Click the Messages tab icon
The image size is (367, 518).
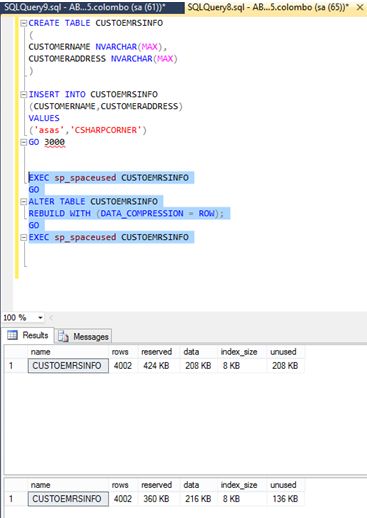coord(63,337)
